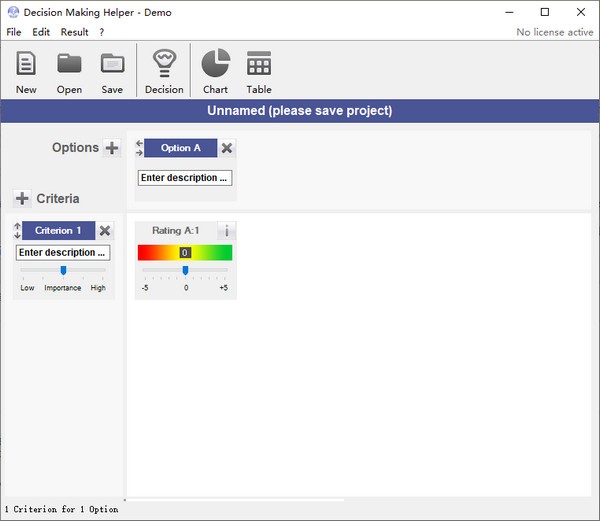View the pie Chart result
600x521 pixels.
click(215, 72)
